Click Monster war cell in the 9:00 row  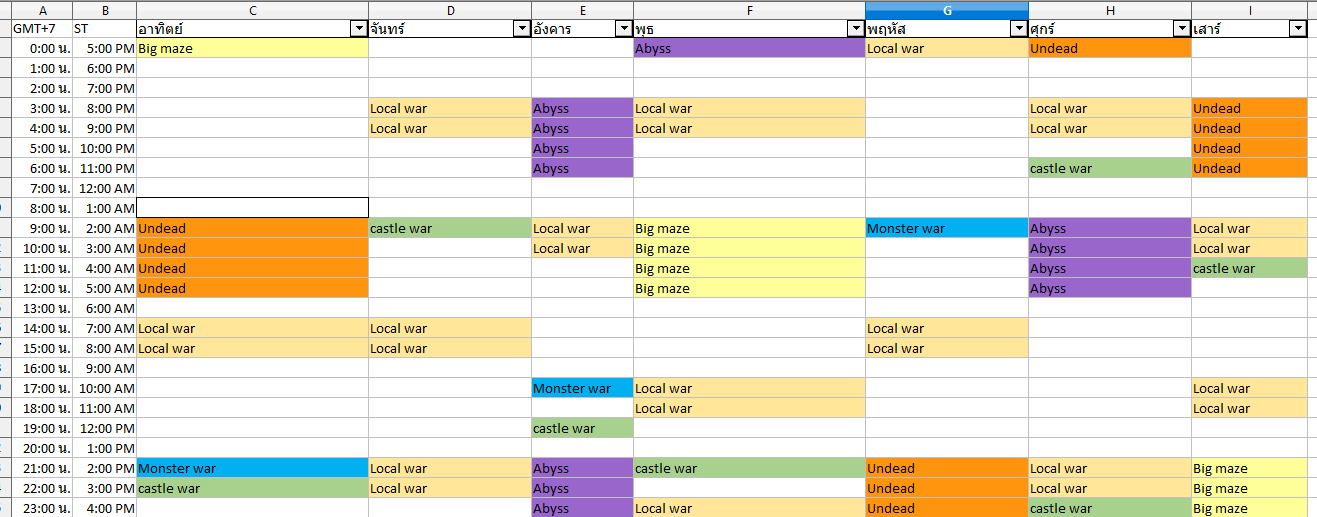click(946, 228)
